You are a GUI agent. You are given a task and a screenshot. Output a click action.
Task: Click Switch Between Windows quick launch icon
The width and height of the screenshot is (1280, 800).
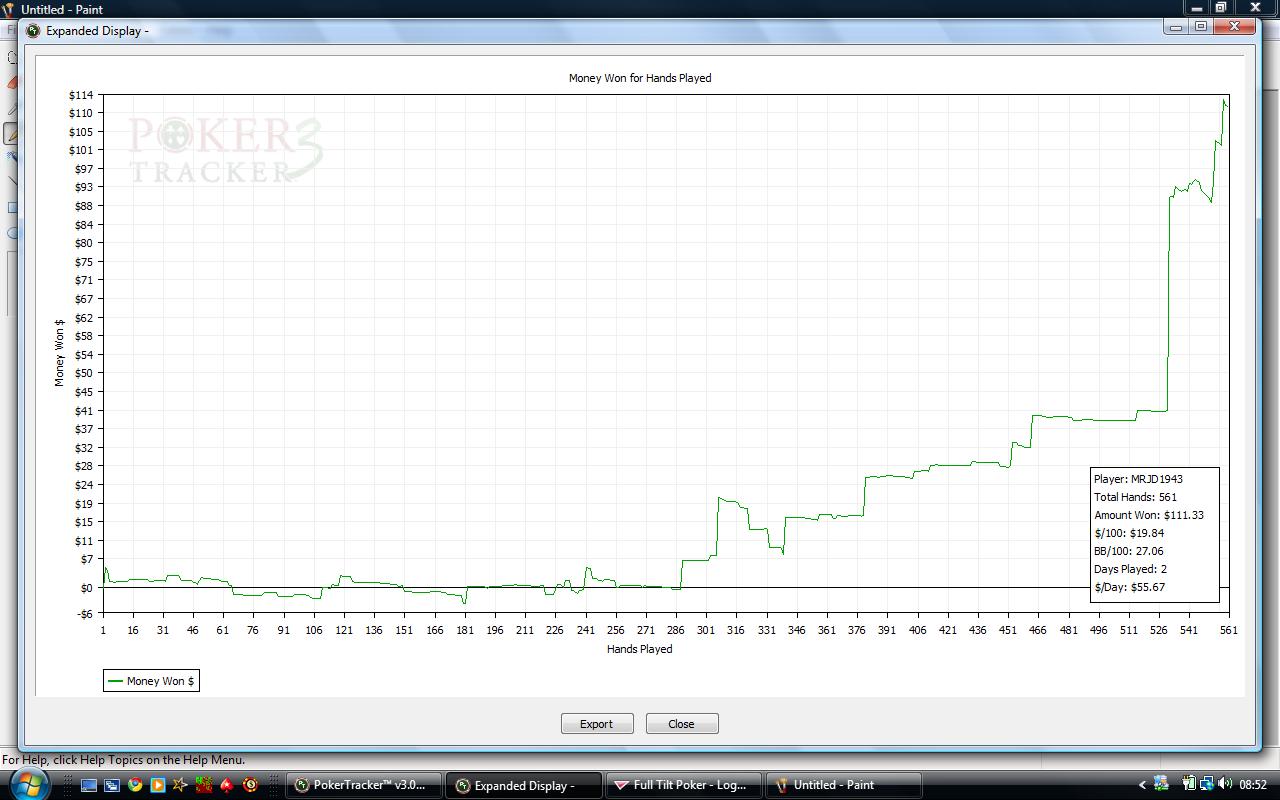[x=112, y=785]
